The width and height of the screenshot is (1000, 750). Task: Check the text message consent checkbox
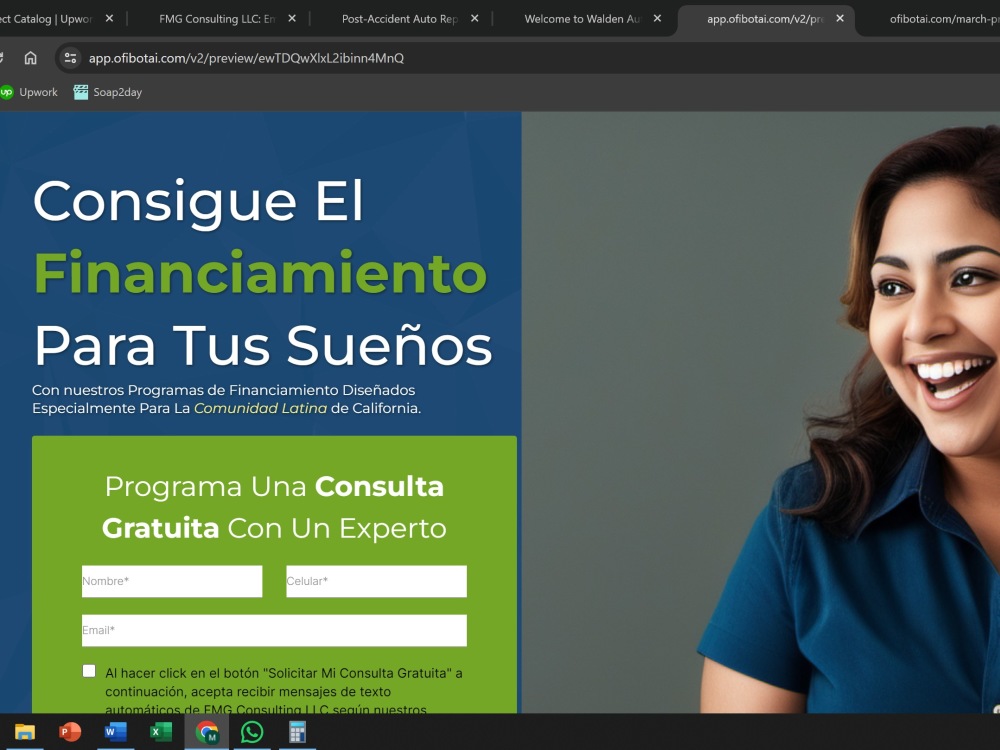click(x=89, y=671)
